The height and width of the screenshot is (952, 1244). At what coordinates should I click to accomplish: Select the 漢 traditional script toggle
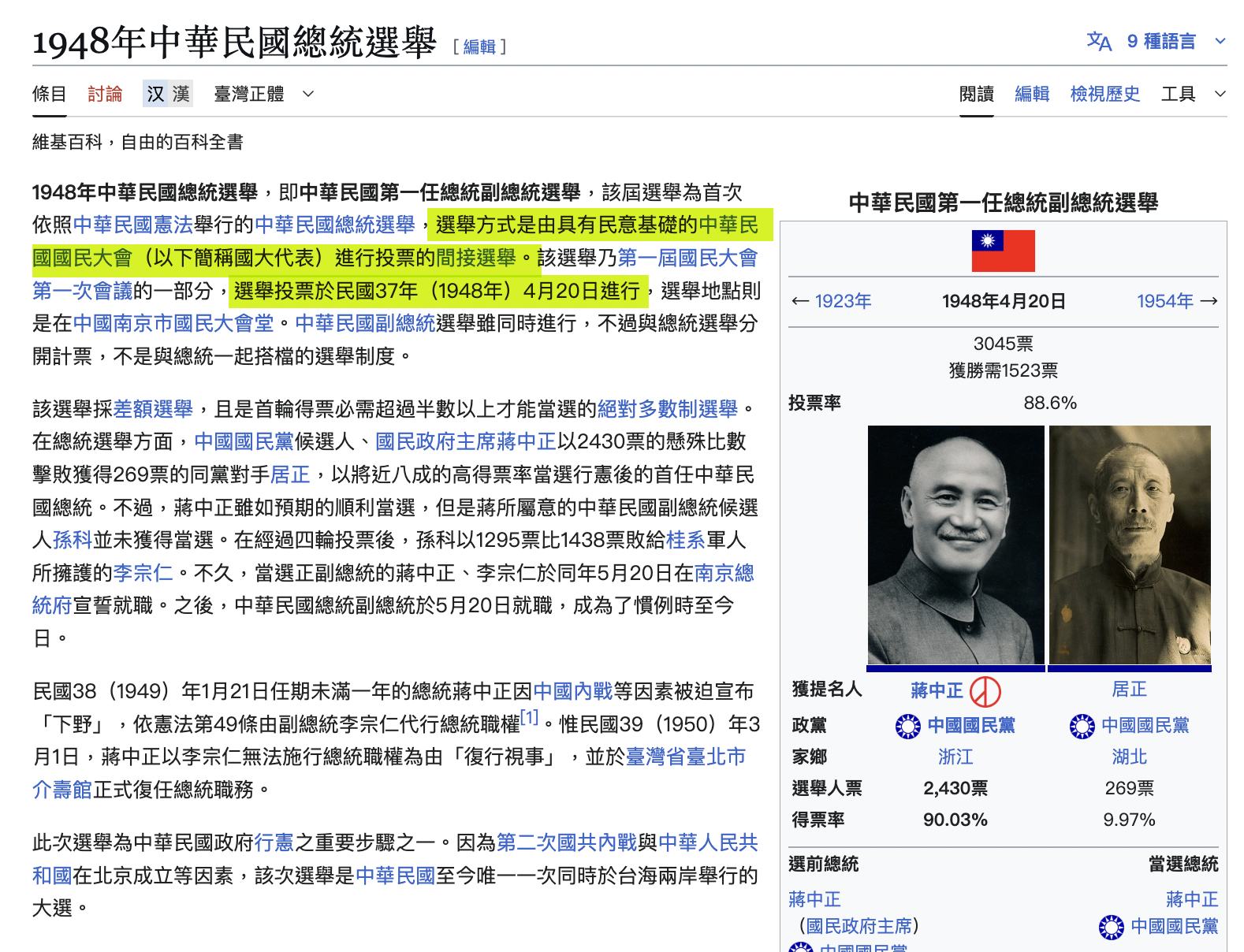[x=181, y=94]
